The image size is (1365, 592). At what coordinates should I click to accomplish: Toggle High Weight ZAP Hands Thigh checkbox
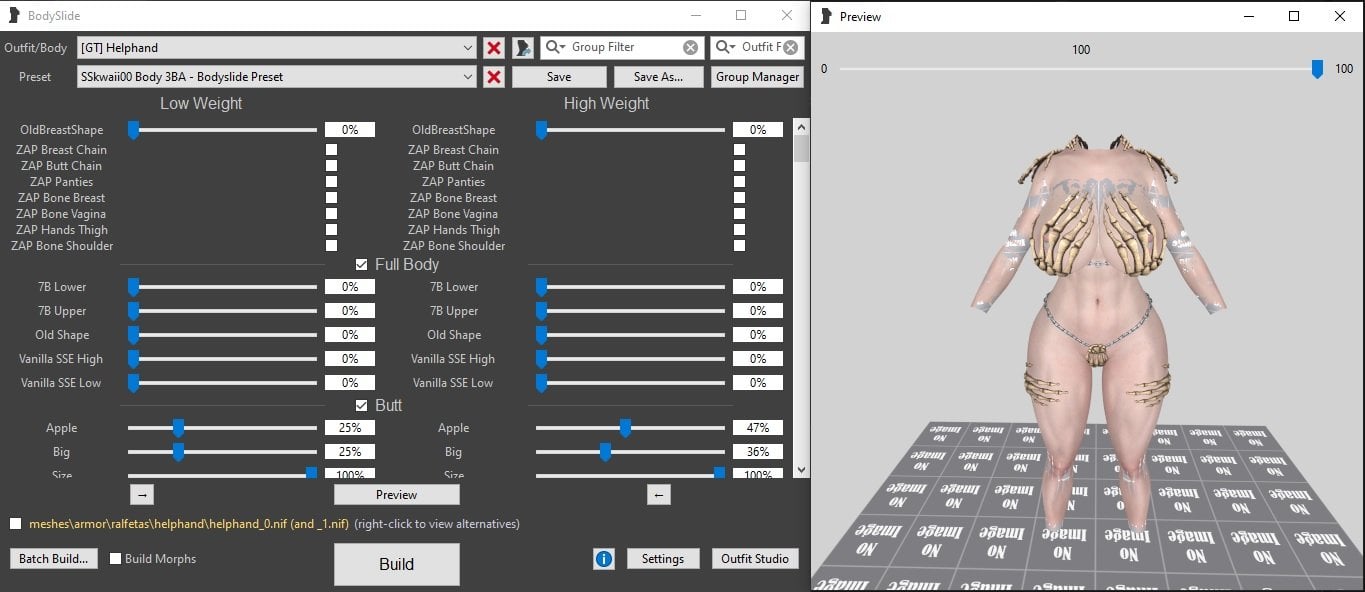[x=739, y=230]
